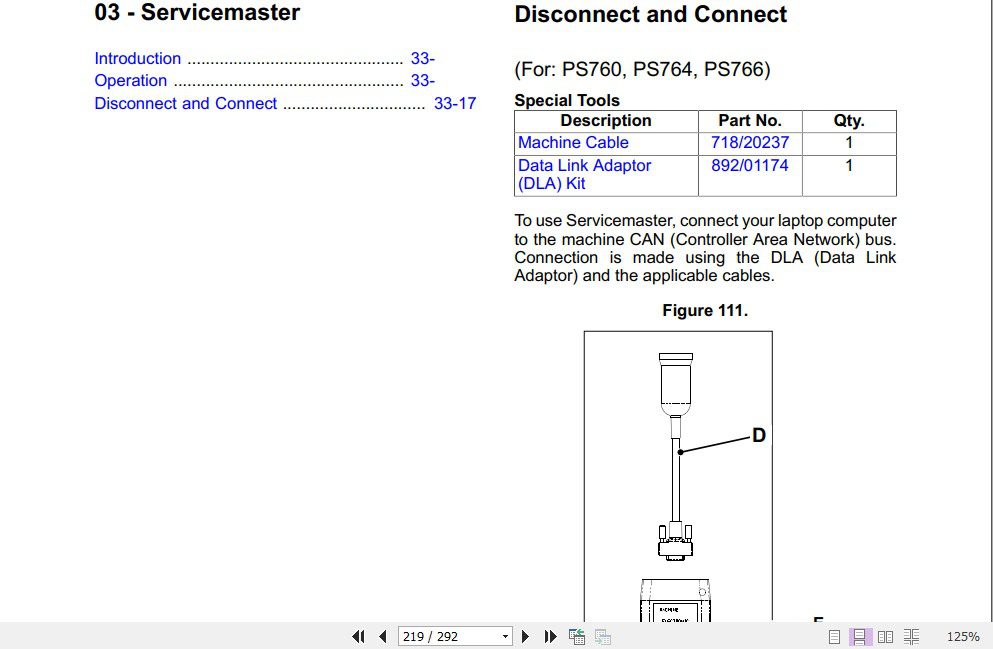Viewport: 993px width, 649px height.
Task: Click the Special Tools heading
Action: point(567,100)
